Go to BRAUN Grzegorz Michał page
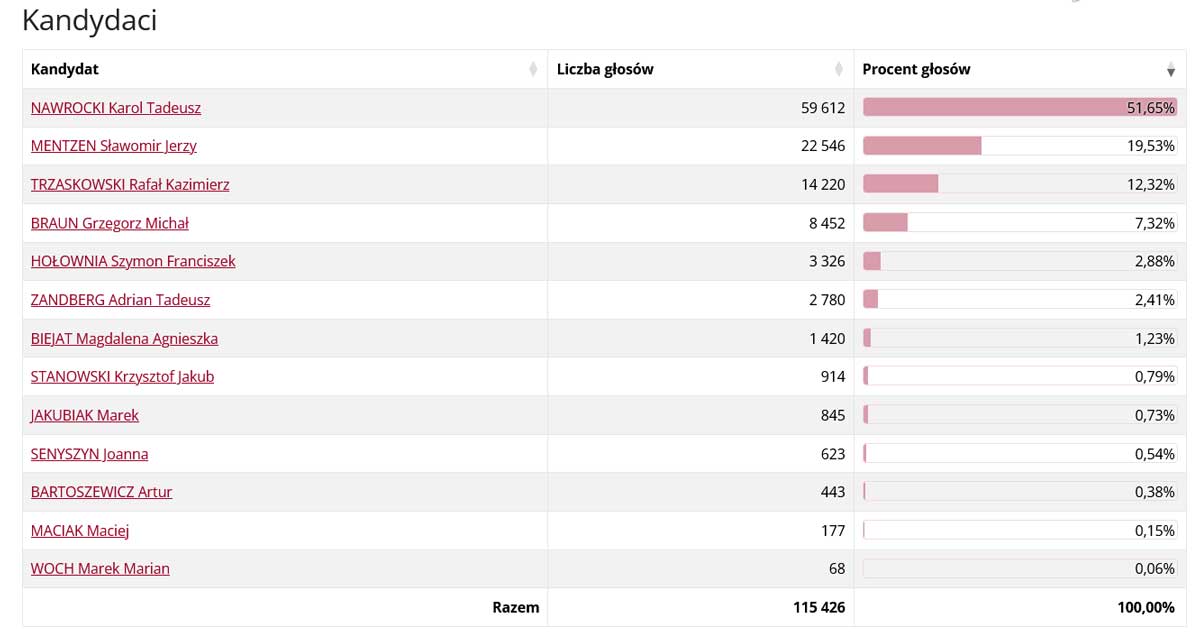 click(110, 223)
